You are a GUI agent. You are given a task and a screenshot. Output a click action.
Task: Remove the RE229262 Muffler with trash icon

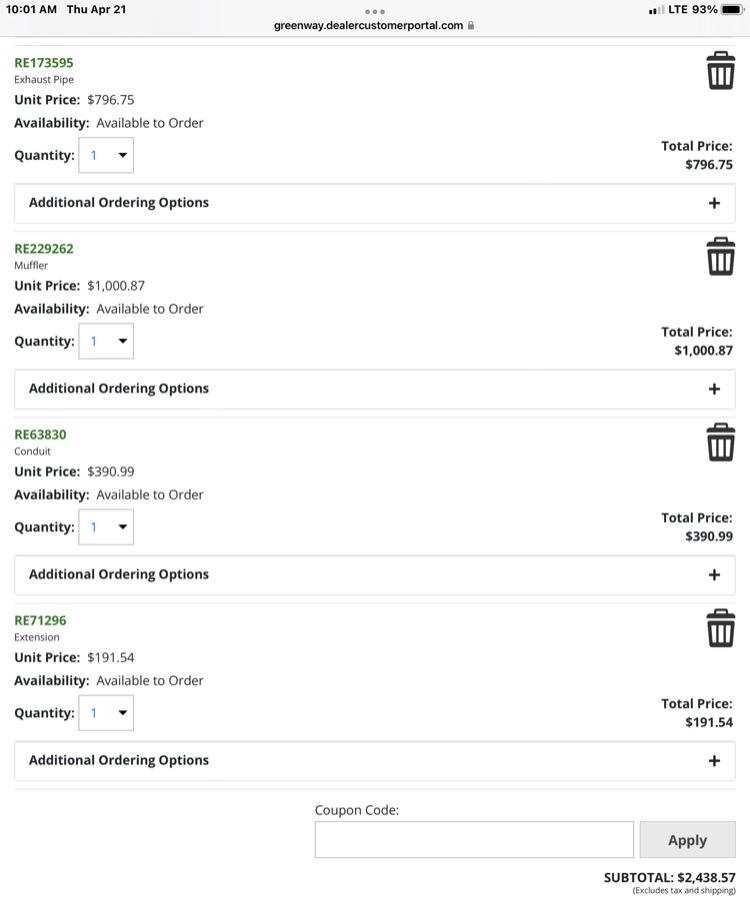(x=720, y=256)
